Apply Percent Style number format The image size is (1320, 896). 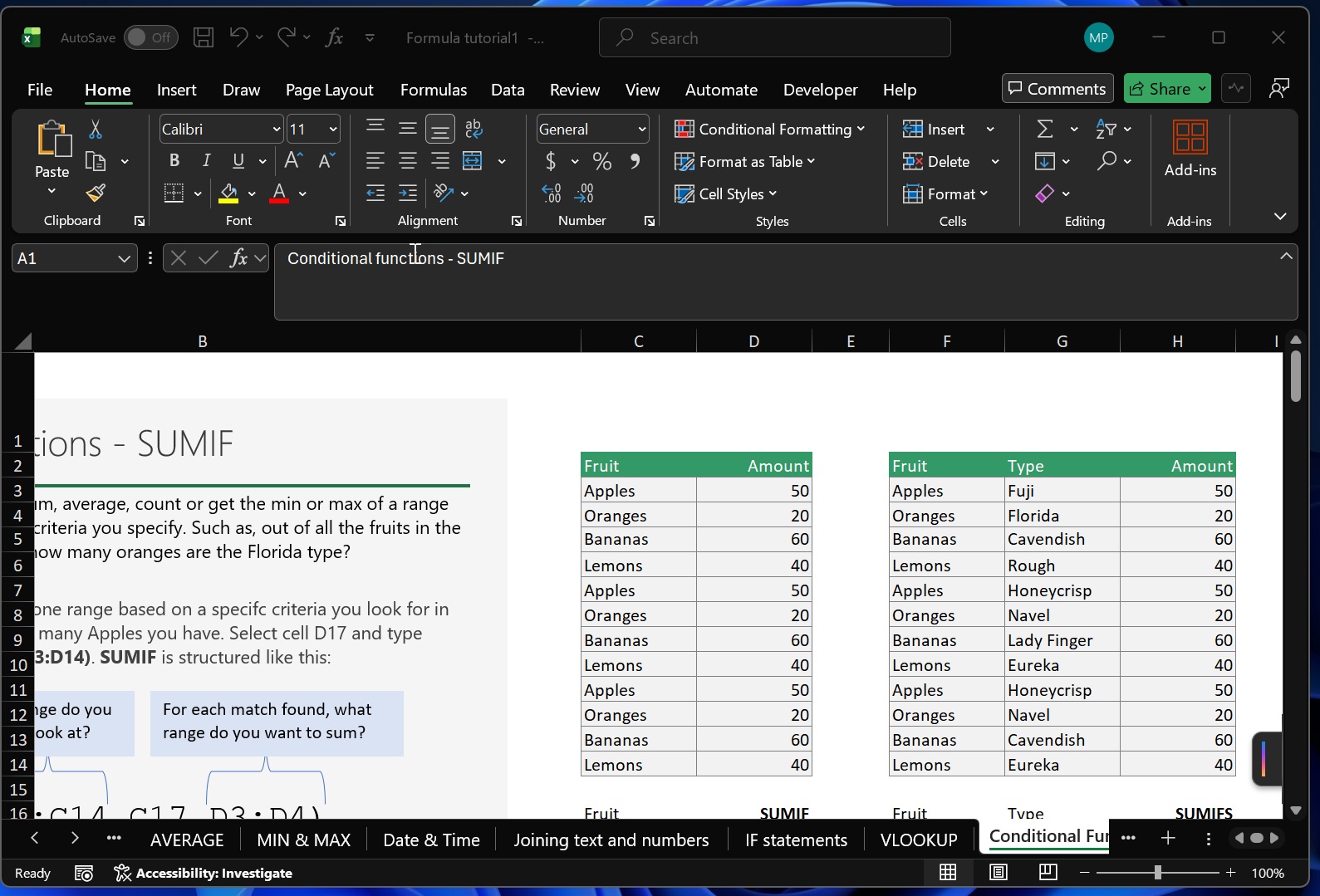[602, 161]
